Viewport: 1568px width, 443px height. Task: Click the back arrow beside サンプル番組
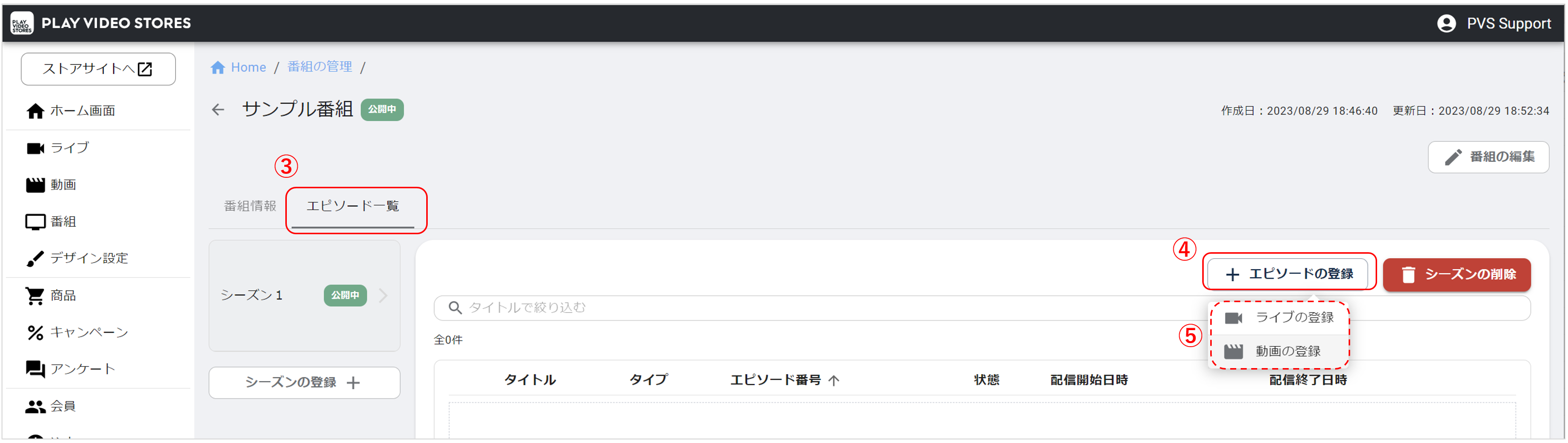tap(218, 109)
